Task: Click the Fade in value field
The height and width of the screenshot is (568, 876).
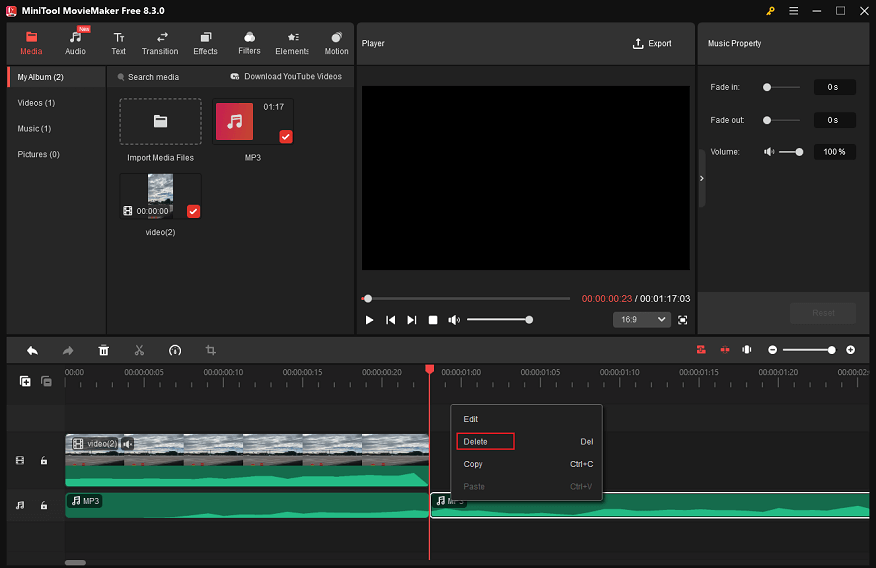Action: click(834, 87)
